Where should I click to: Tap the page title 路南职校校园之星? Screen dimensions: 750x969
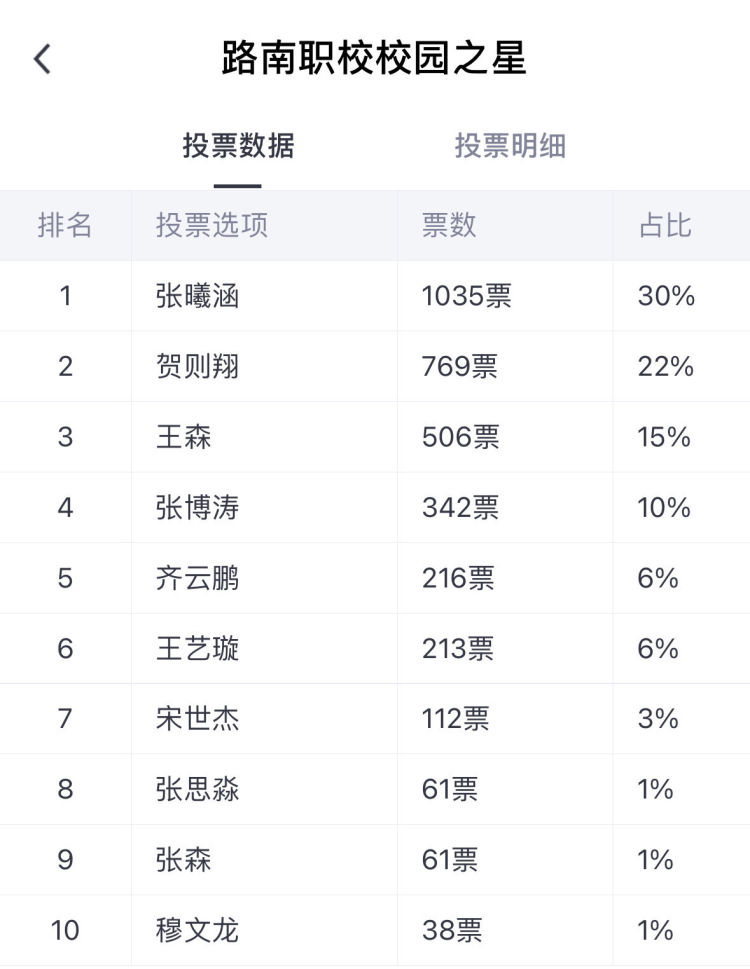pos(374,59)
